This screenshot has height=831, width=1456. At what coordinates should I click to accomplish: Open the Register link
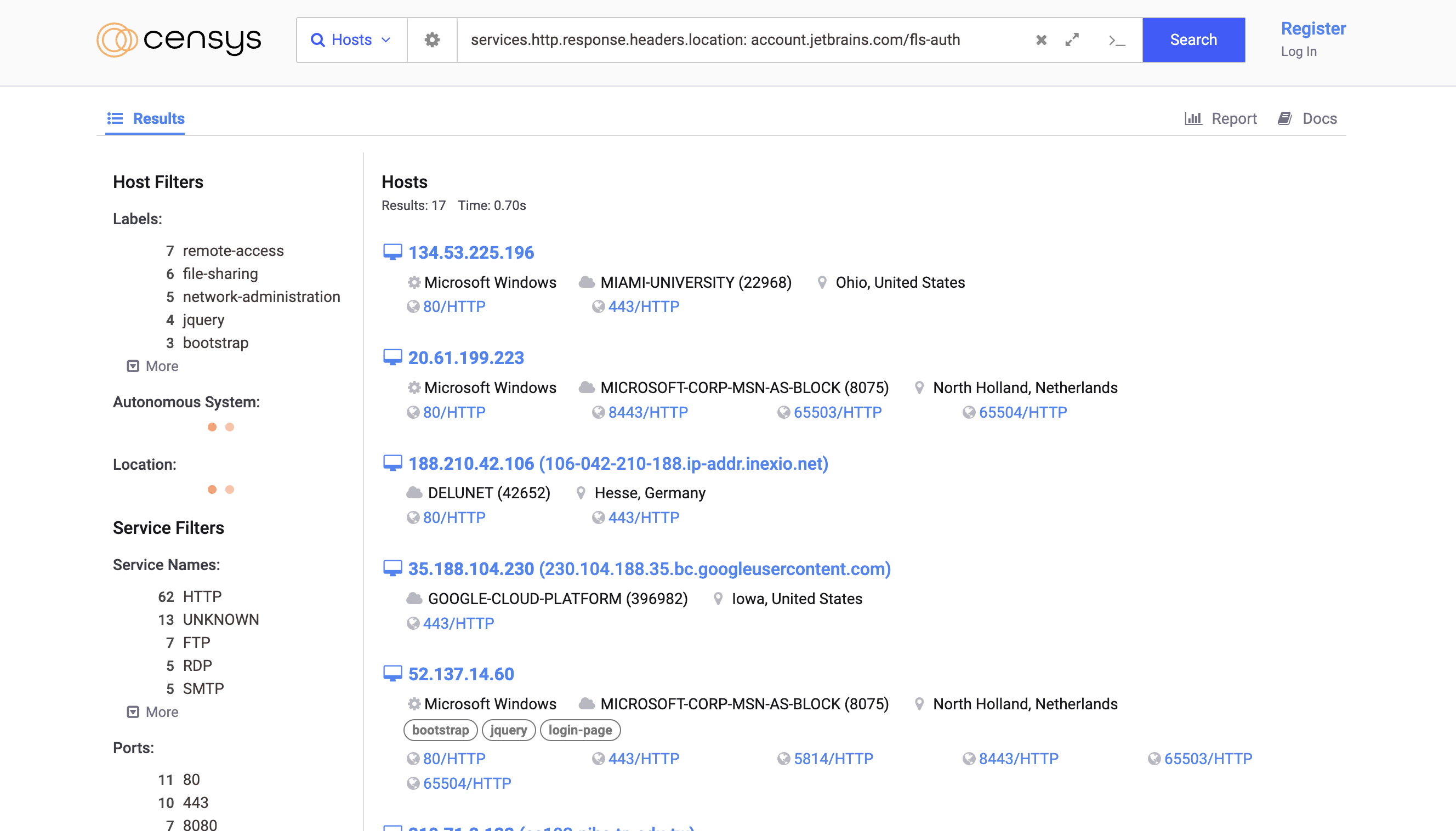pyautogui.click(x=1313, y=29)
